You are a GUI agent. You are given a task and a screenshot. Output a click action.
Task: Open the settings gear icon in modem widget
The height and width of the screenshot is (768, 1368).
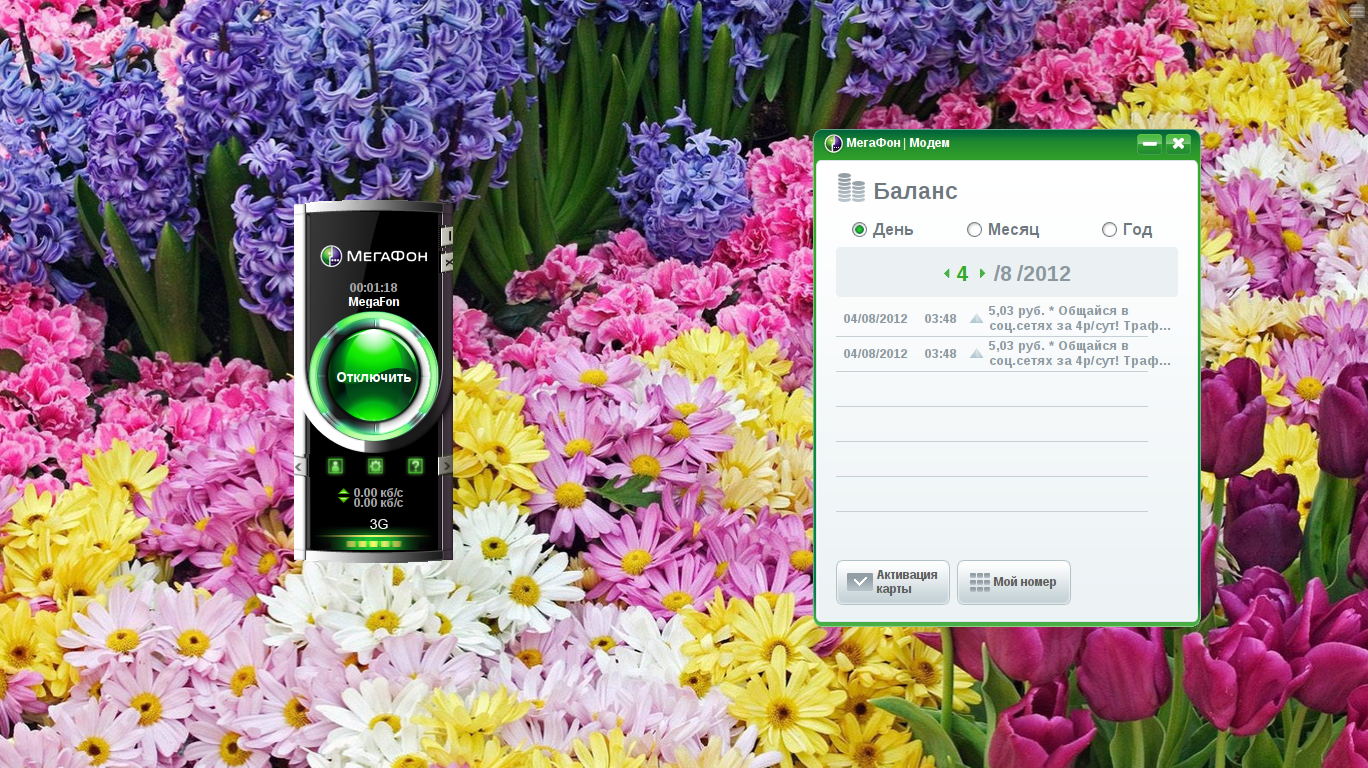pos(375,466)
